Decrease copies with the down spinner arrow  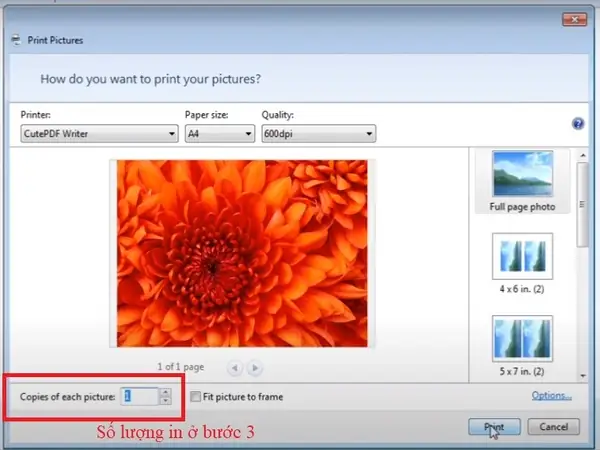[x=165, y=401]
